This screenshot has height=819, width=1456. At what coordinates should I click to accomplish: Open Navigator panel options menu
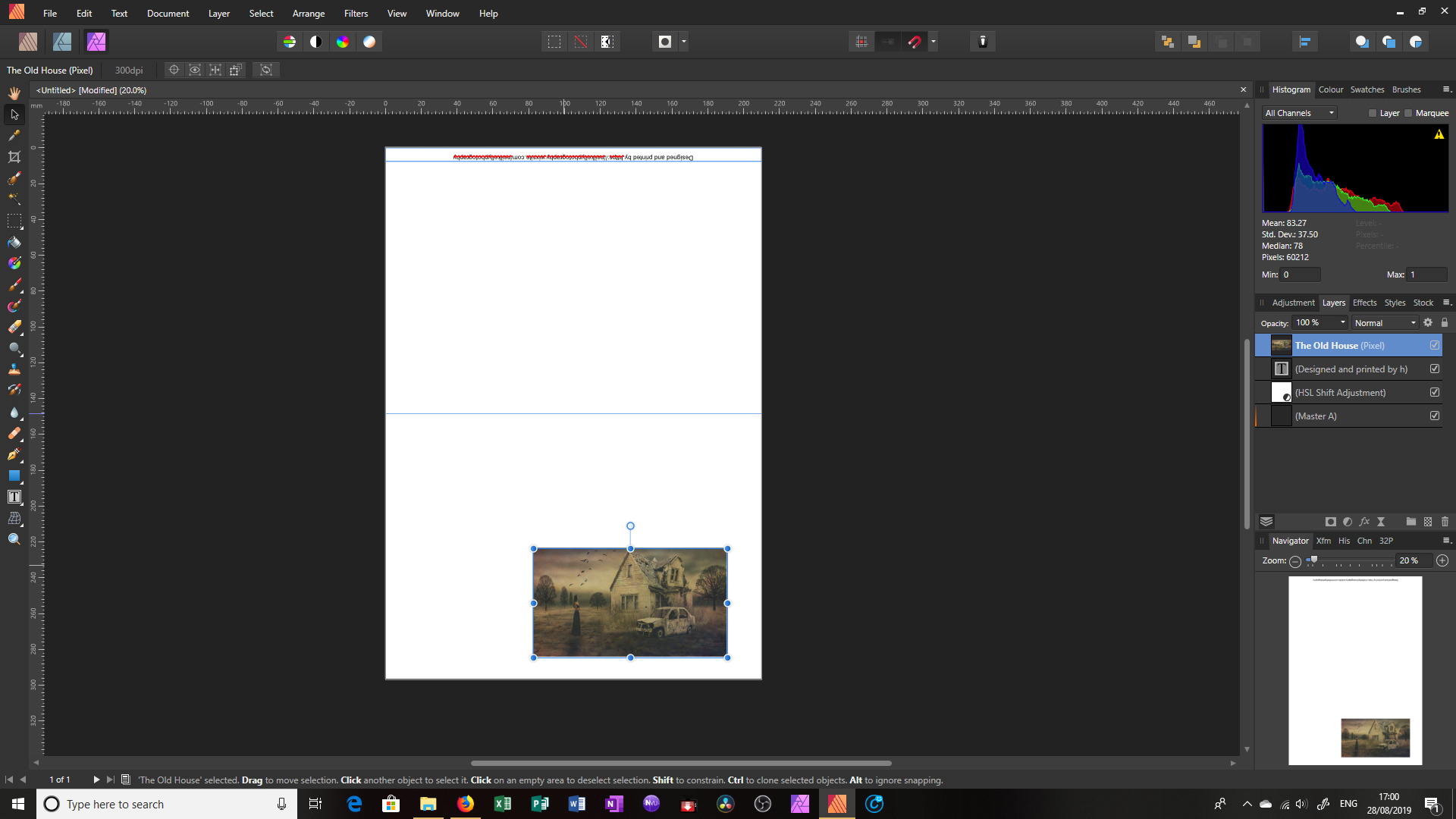point(1446,541)
